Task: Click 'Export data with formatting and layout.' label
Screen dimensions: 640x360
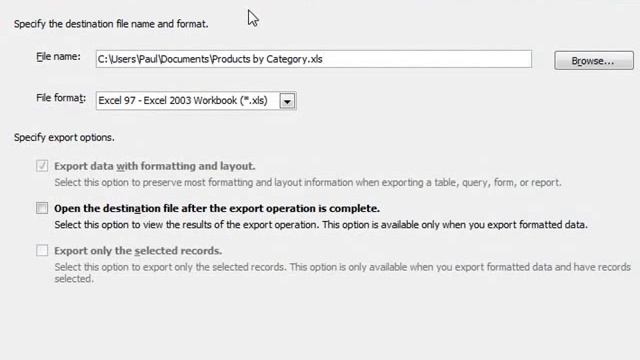Action: (x=155, y=166)
